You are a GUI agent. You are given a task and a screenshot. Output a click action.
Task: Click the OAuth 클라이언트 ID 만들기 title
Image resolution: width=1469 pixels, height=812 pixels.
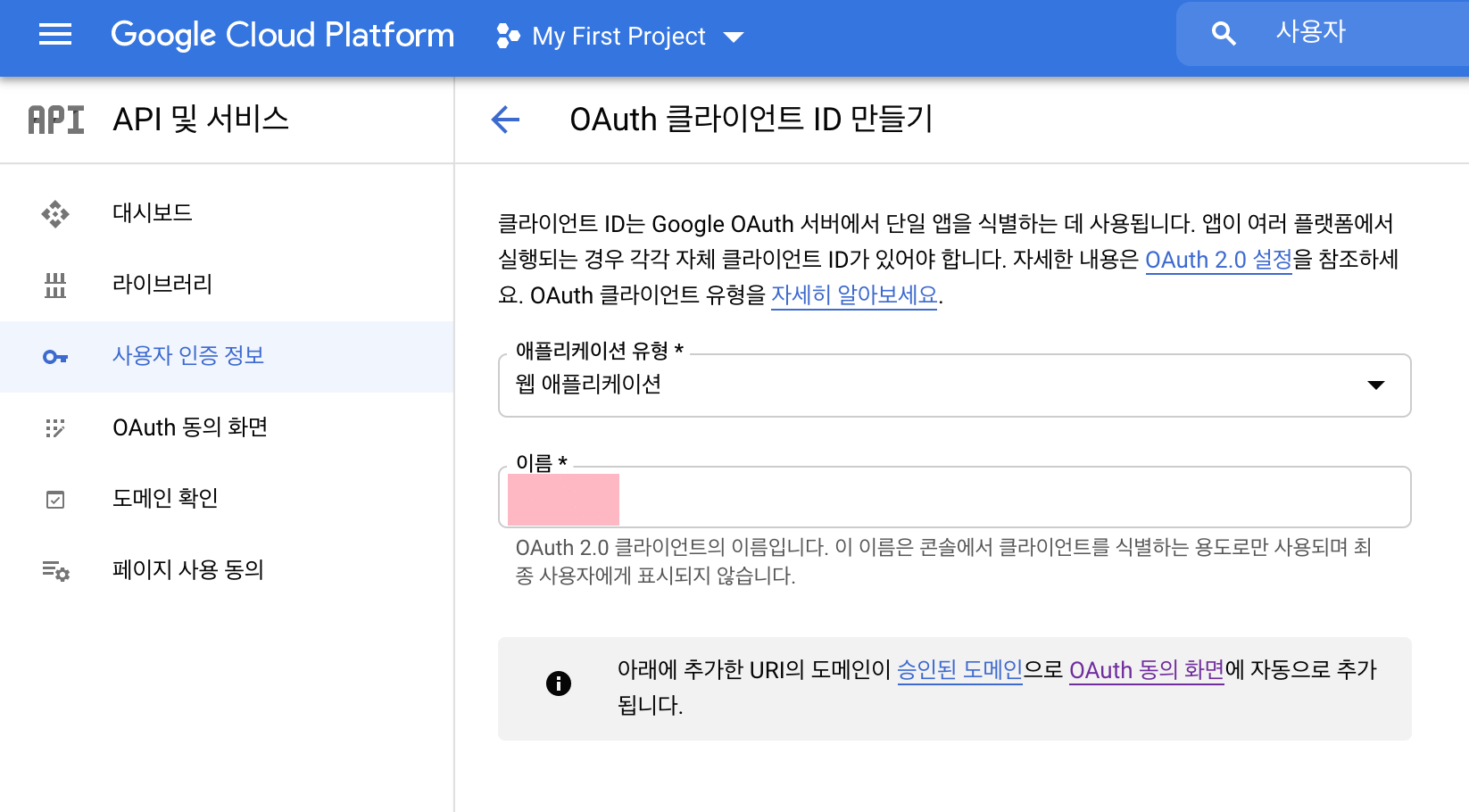[x=751, y=119]
